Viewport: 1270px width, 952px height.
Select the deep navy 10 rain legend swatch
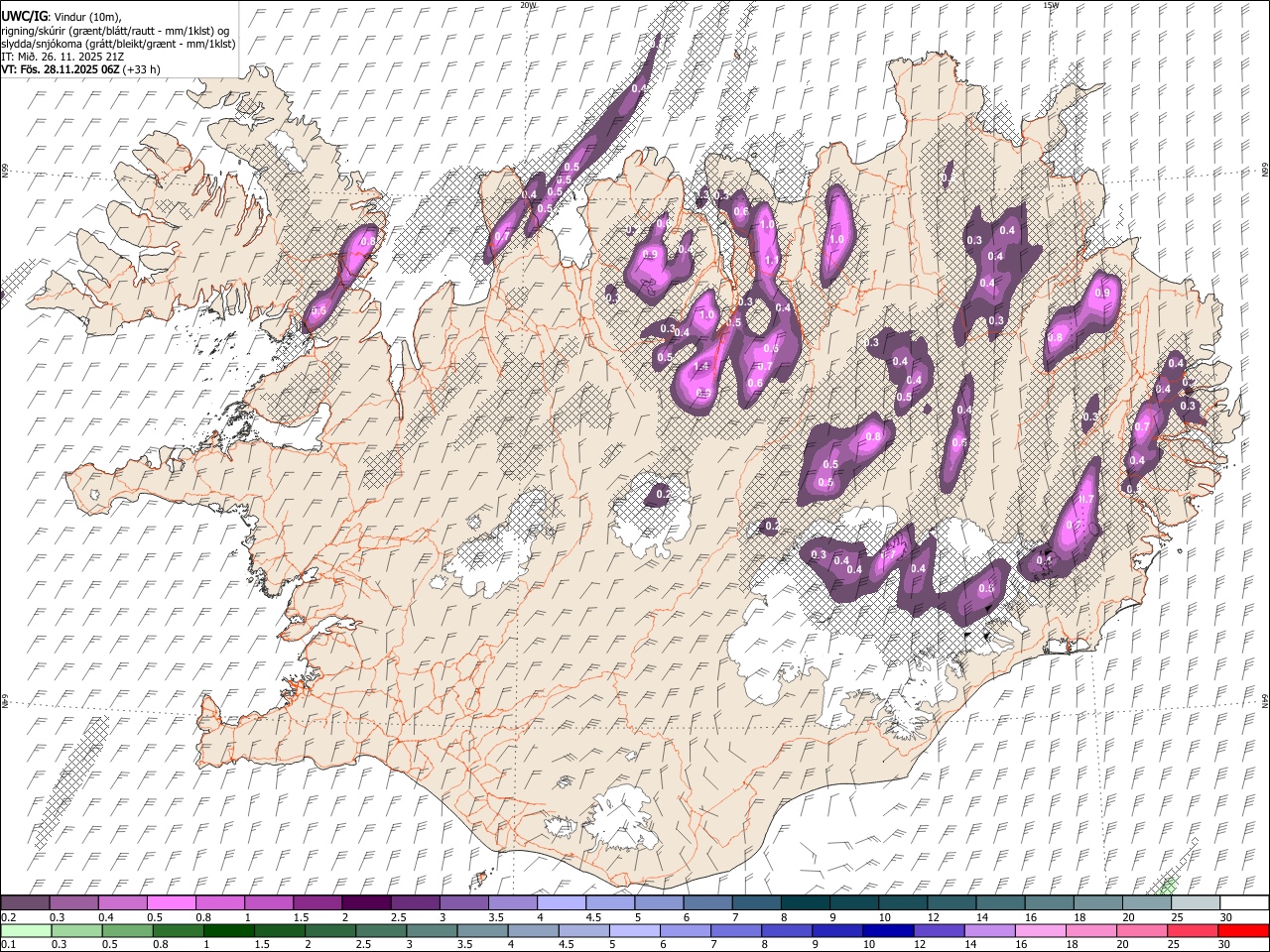887,930
